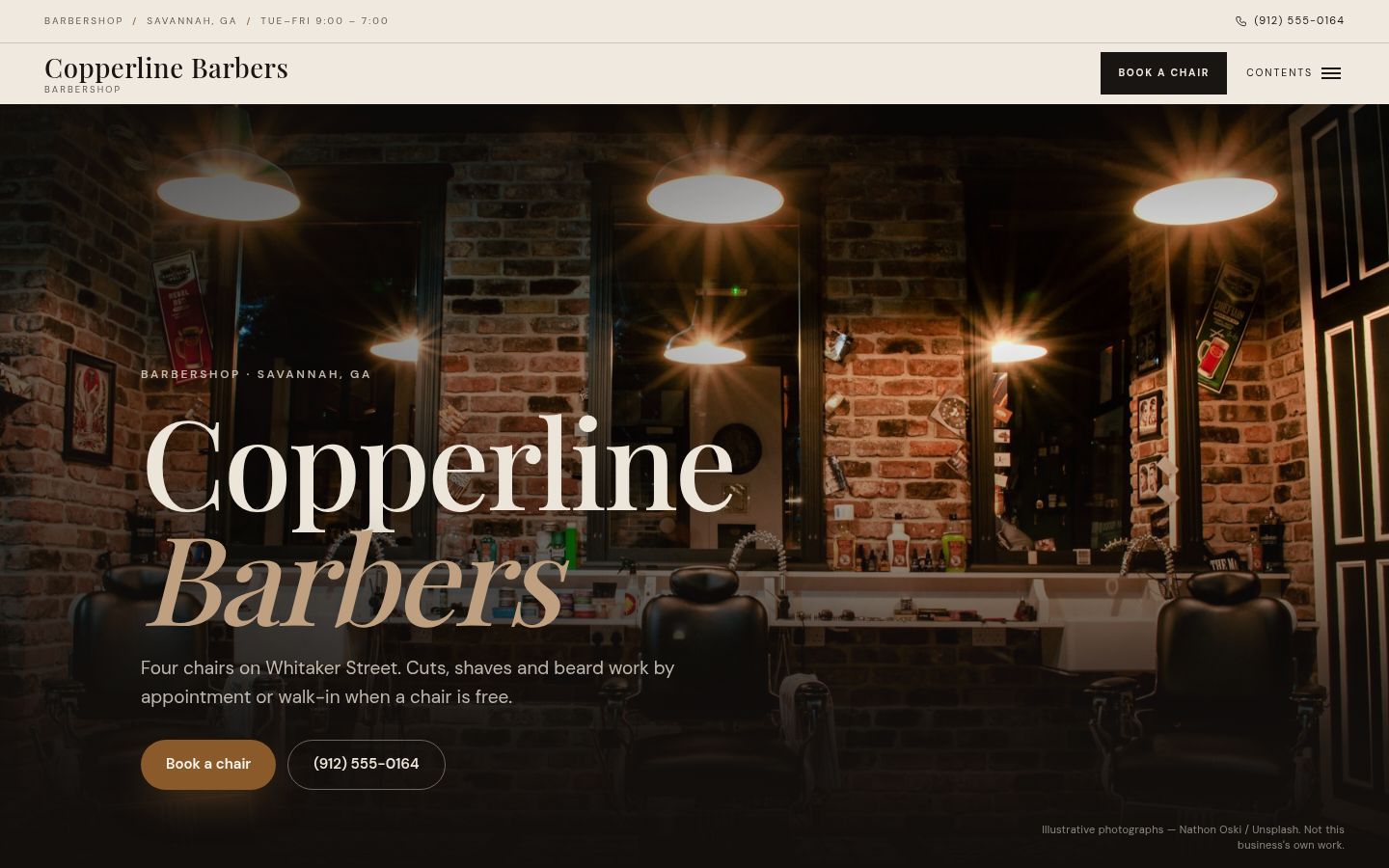This screenshot has height=868, width=1389.
Task: Click the Book a Chair header button
Action: 1163,73
